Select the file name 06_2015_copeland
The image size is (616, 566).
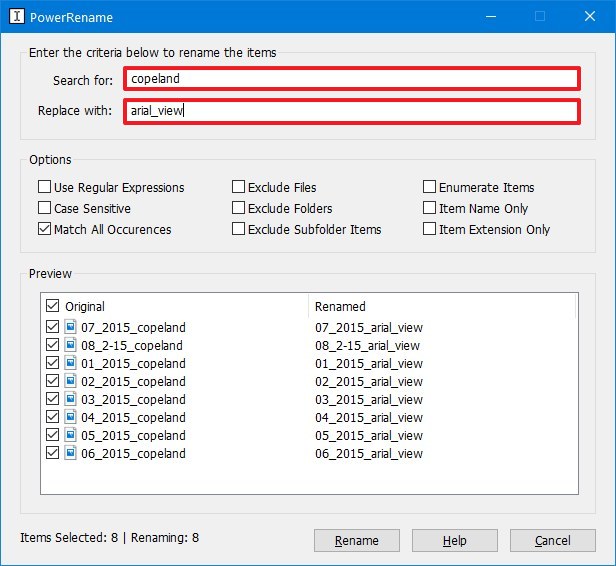(133, 454)
